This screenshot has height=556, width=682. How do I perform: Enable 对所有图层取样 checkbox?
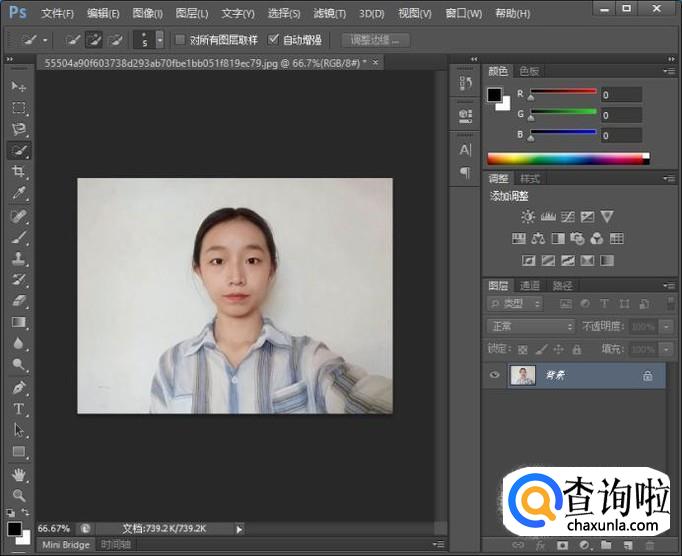point(180,41)
